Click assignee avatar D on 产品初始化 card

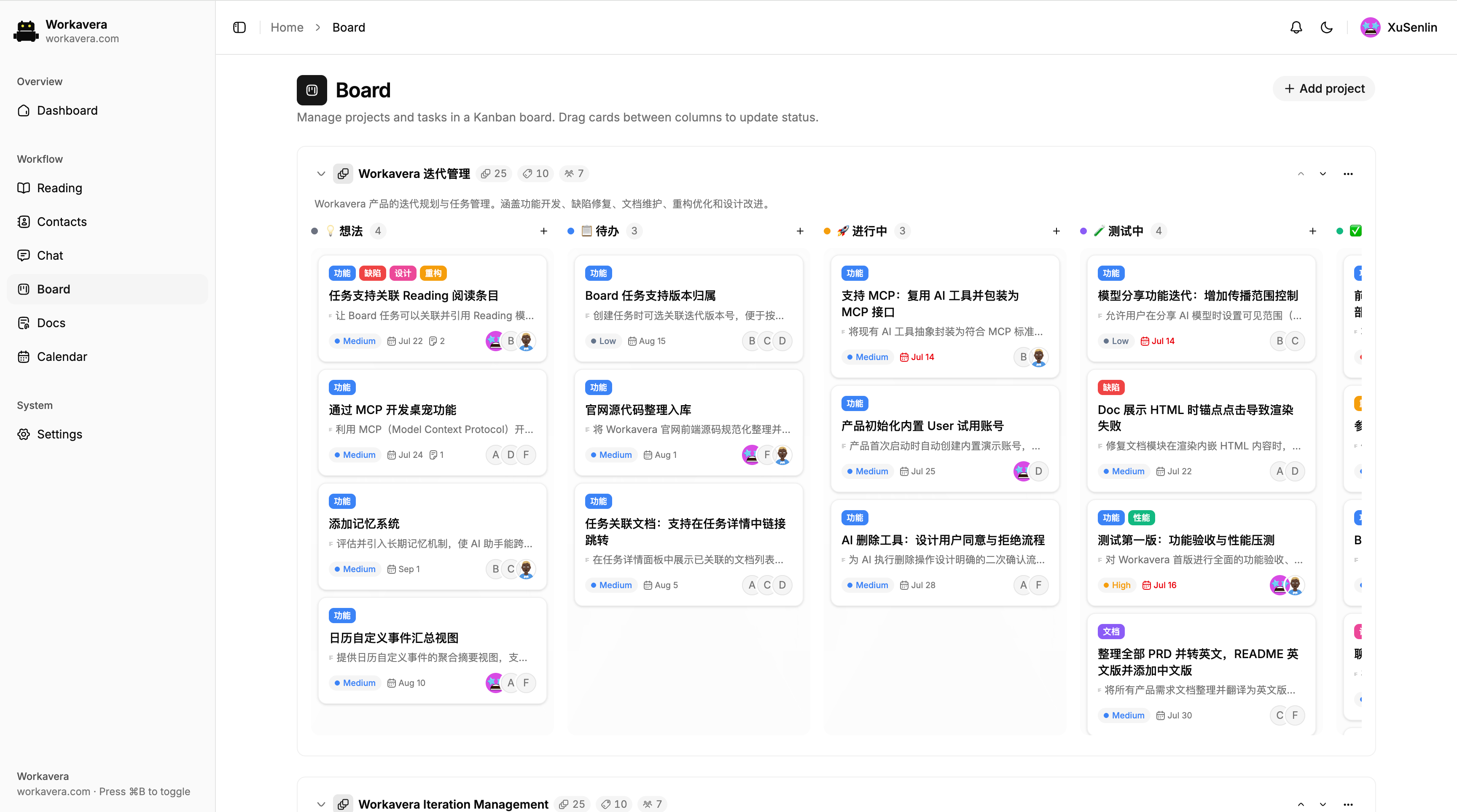[1038, 471]
